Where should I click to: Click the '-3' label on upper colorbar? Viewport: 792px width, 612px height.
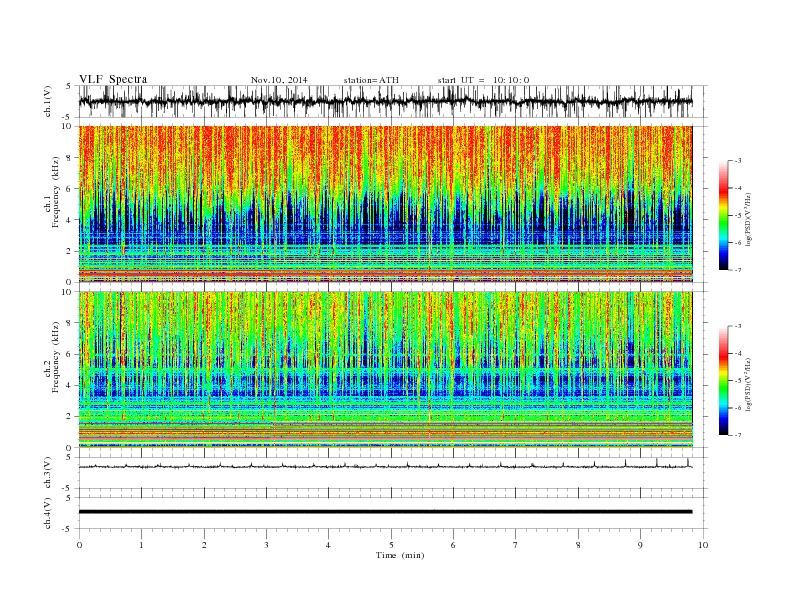(x=737, y=161)
